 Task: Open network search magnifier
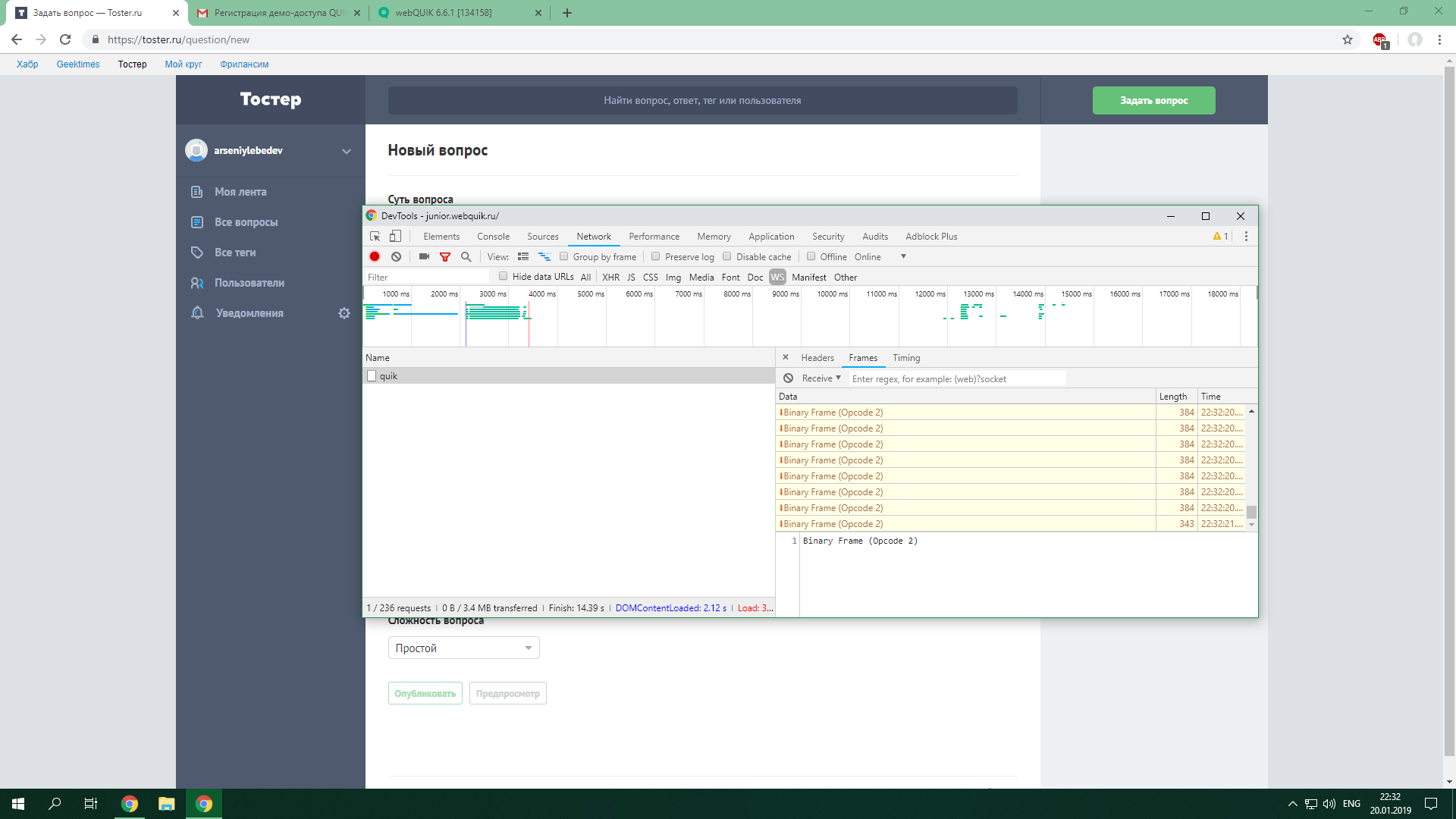coord(466,257)
